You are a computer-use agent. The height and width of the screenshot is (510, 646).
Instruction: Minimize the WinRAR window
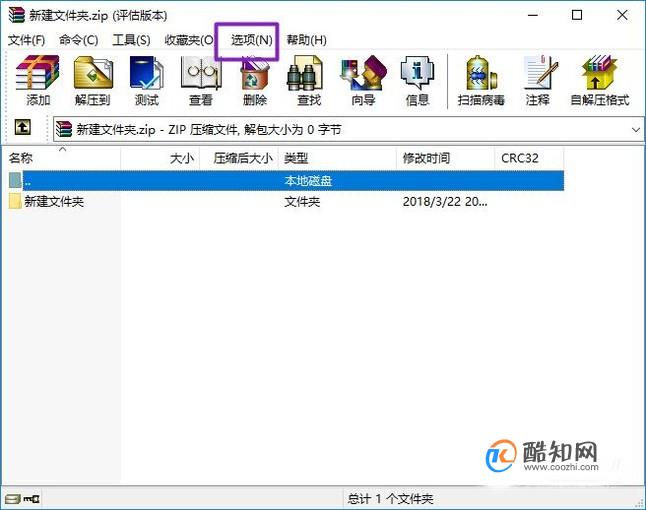click(x=533, y=15)
